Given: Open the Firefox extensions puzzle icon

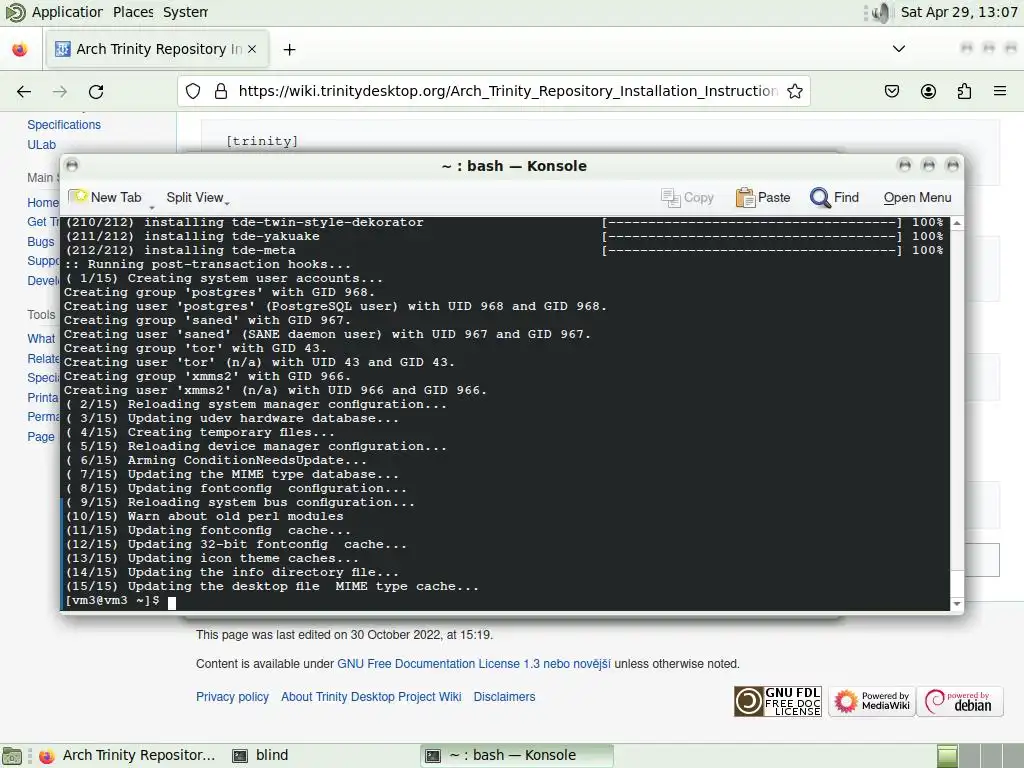Looking at the screenshot, I should [964, 91].
